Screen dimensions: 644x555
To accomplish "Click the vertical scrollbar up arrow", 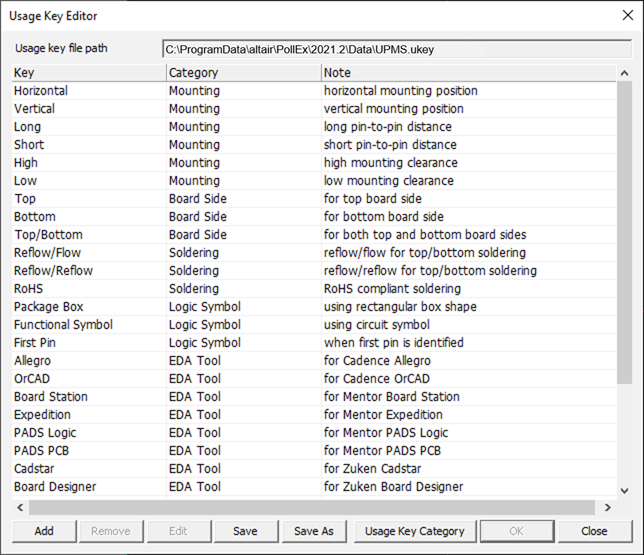I will point(625,73).
